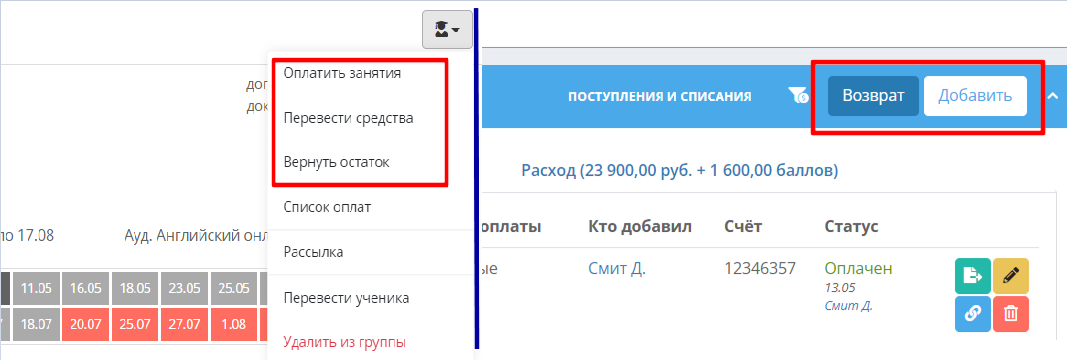Click the Счёт column header
Viewport: 1067px width, 360px height.
pos(744,227)
